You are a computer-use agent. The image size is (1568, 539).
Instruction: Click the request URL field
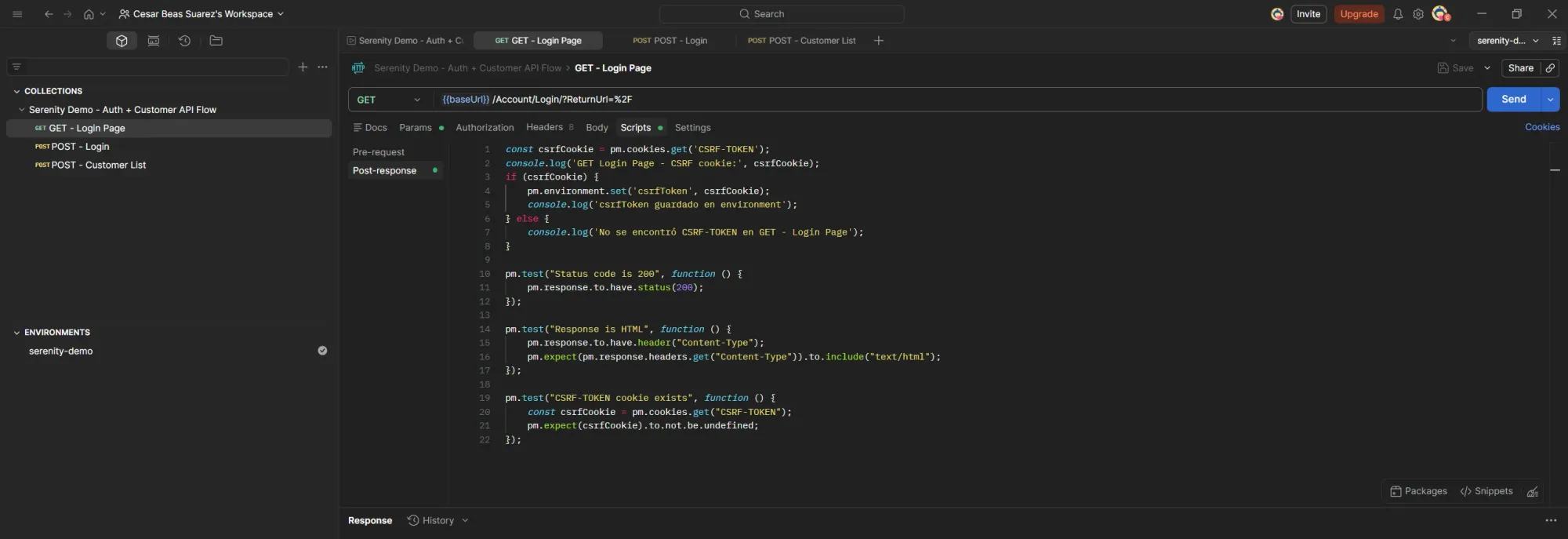(x=958, y=100)
